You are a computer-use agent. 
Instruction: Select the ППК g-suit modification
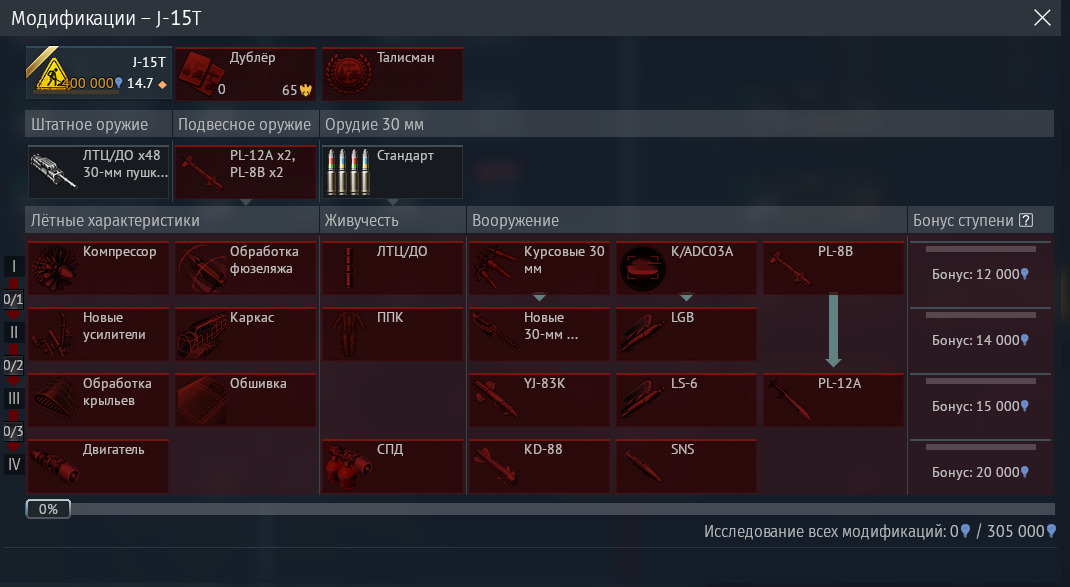tap(391, 333)
